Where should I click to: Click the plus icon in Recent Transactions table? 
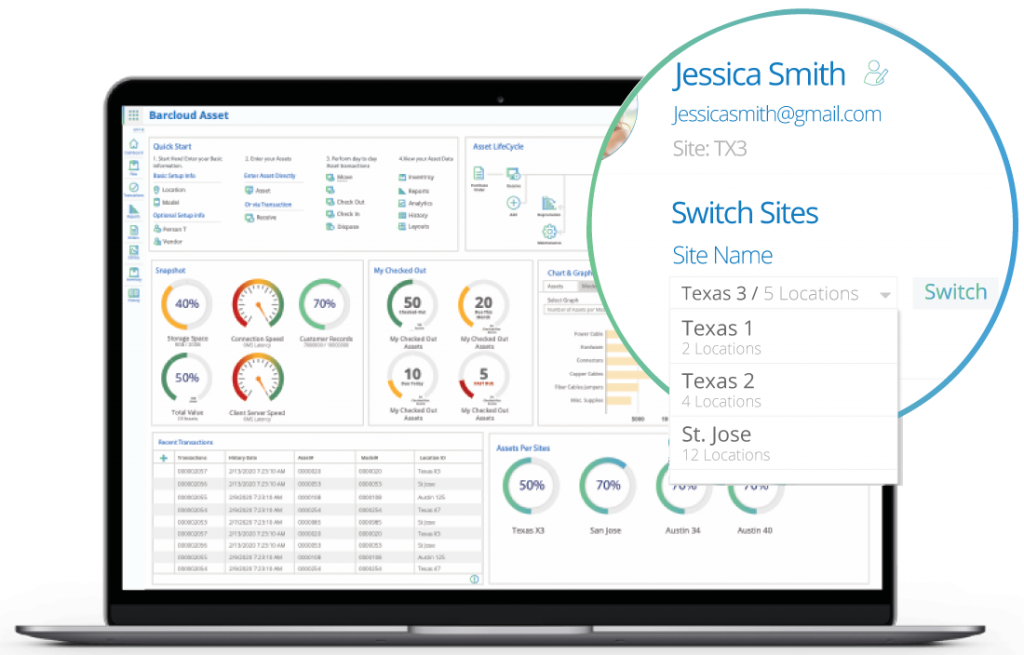point(164,458)
